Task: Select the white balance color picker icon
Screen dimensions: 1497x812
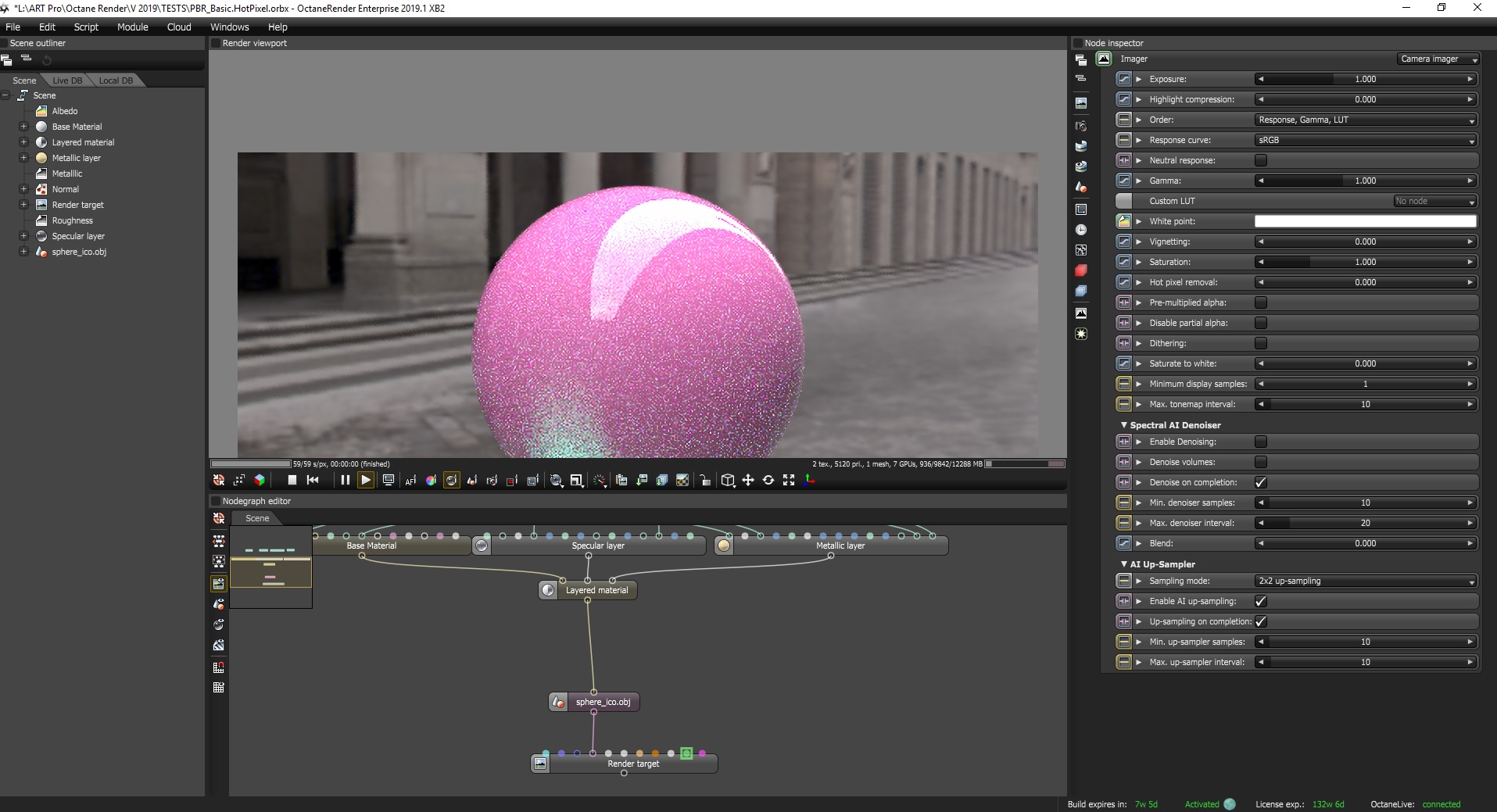Action: [431, 481]
